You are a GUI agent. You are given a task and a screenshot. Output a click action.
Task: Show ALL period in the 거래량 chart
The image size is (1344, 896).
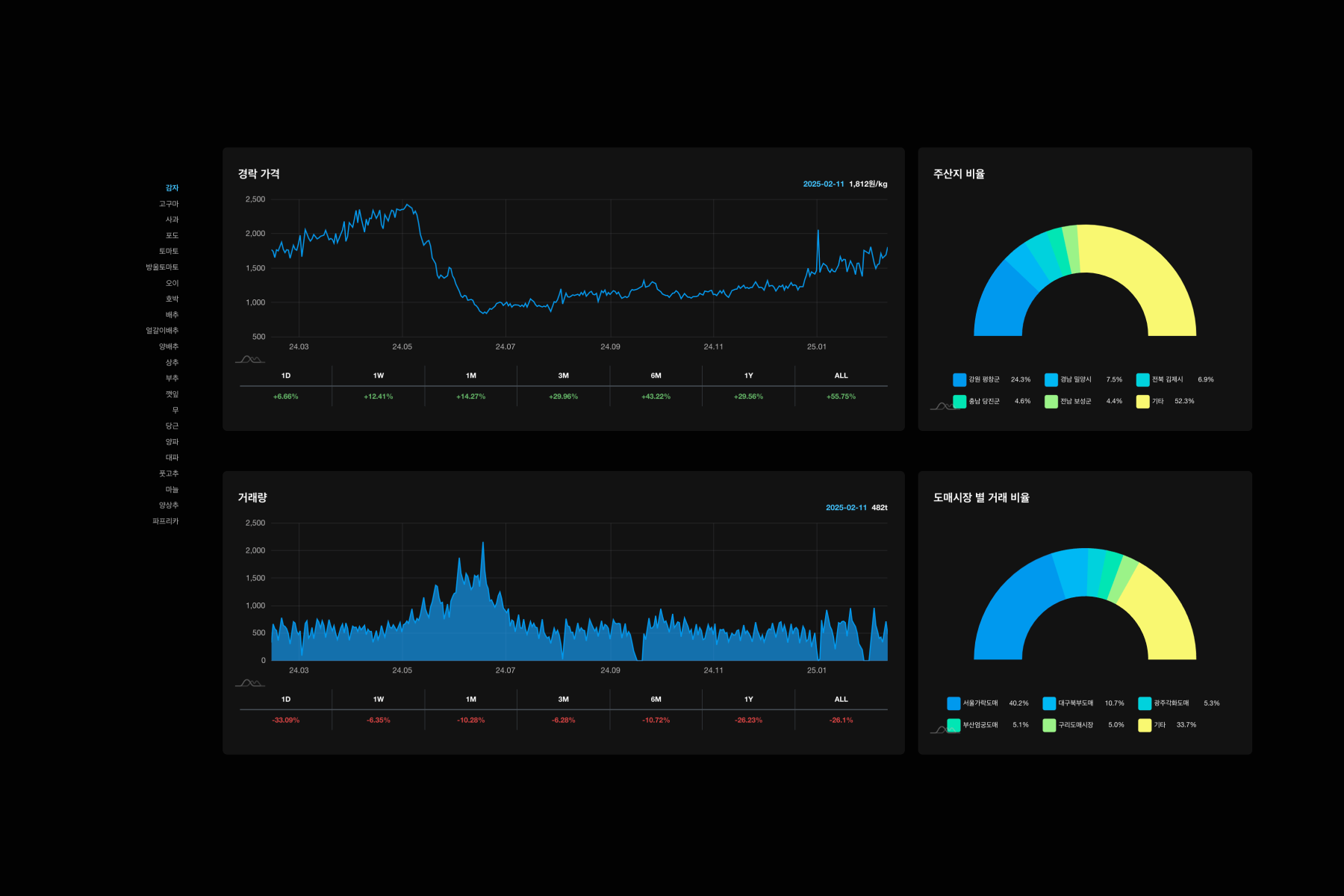pyautogui.click(x=841, y=700)
